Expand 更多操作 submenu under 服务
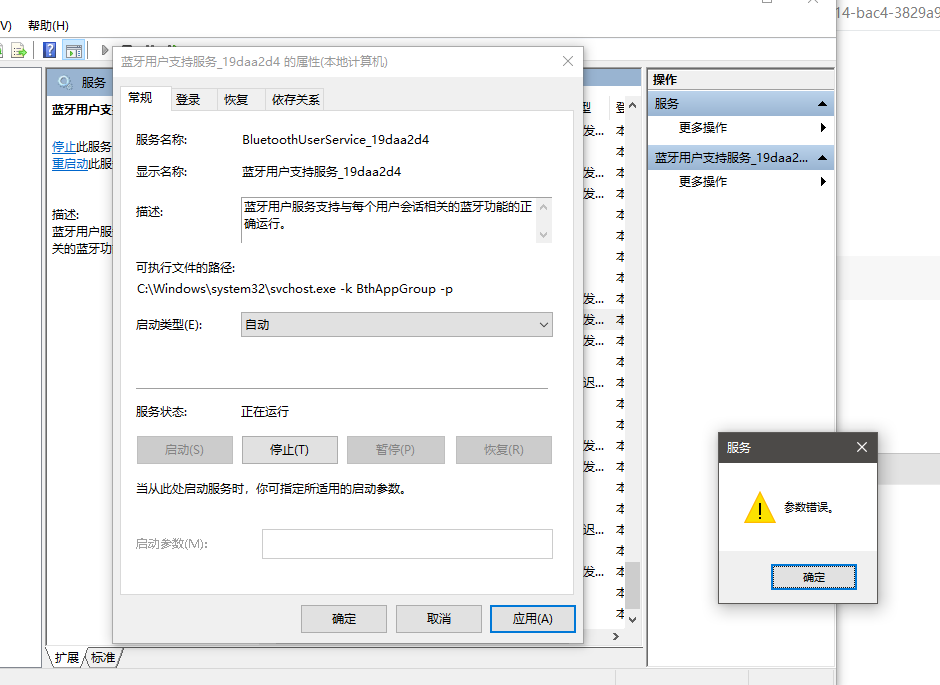Viewport: 940px width, 685px height. [823, 127]
